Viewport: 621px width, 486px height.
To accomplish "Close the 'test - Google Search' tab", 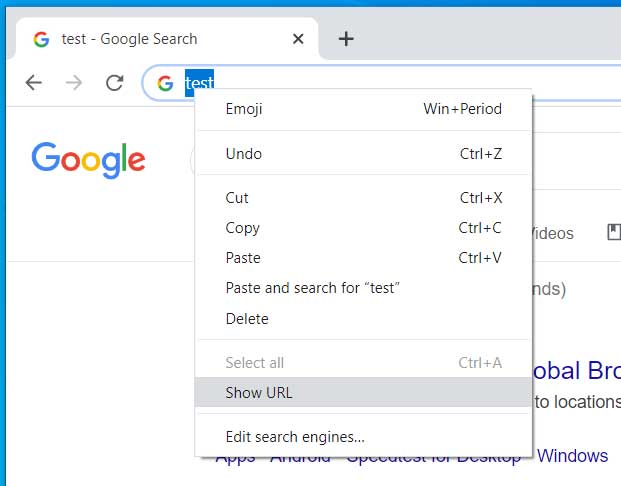I will [298, 39].
